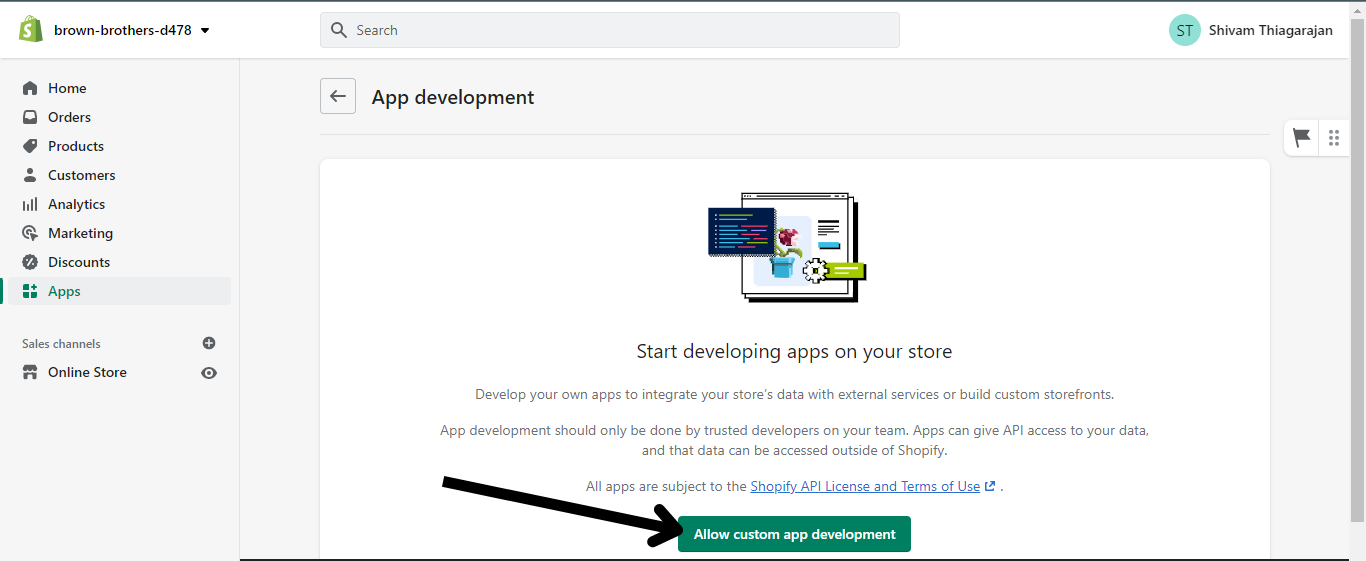1366x561 pixels.
Task: Add a sales channel with plus icon
Action: pyautogui.click(x=209, y=343)
